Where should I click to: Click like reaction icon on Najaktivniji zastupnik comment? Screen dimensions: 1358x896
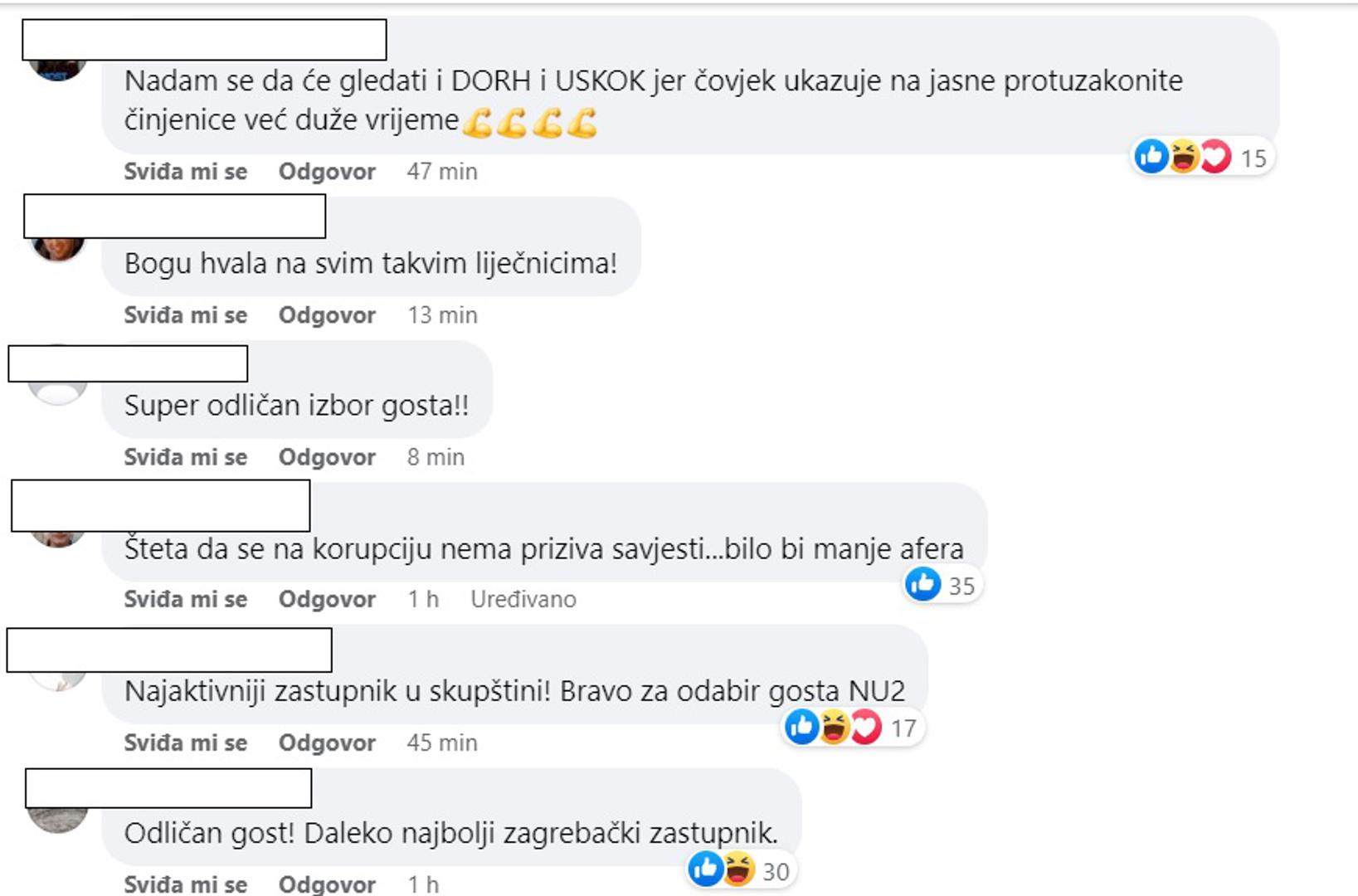coord(801,727)
